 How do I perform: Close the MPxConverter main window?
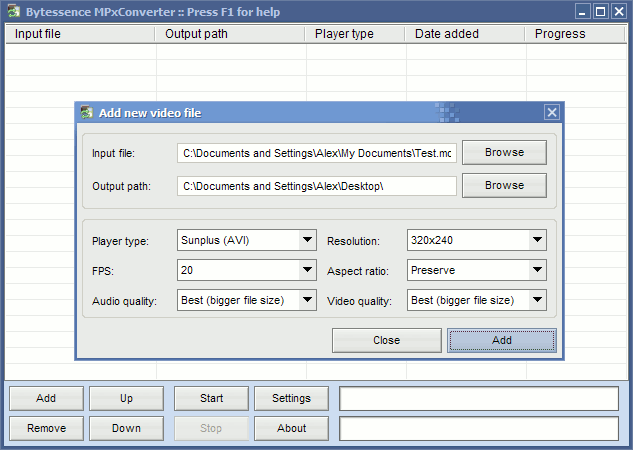pos(618,11)
